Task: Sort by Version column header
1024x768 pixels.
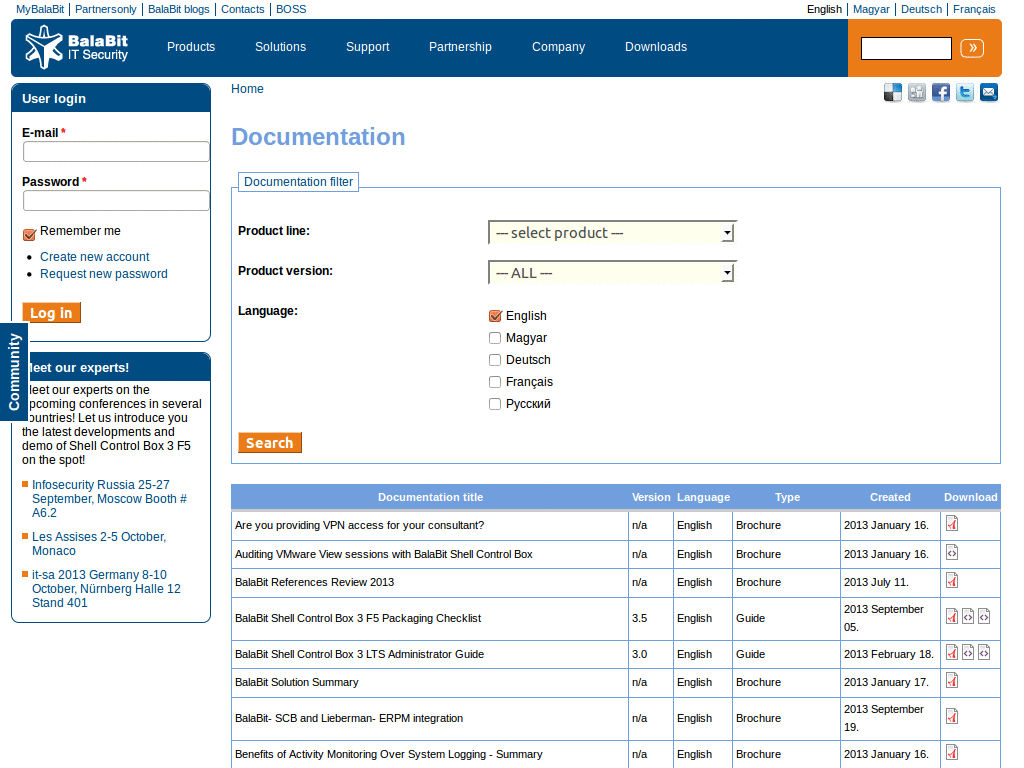Action: [651, 497]
